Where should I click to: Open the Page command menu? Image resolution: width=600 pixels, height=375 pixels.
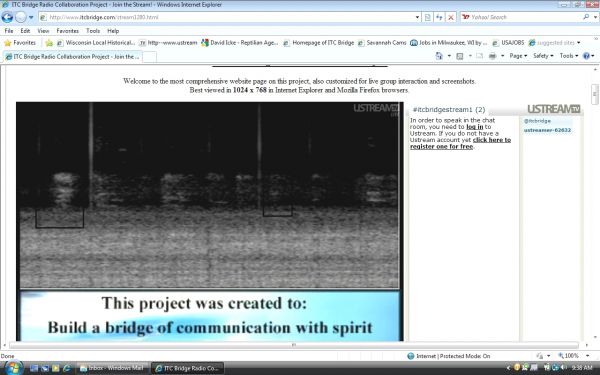[x=518, y=56]
